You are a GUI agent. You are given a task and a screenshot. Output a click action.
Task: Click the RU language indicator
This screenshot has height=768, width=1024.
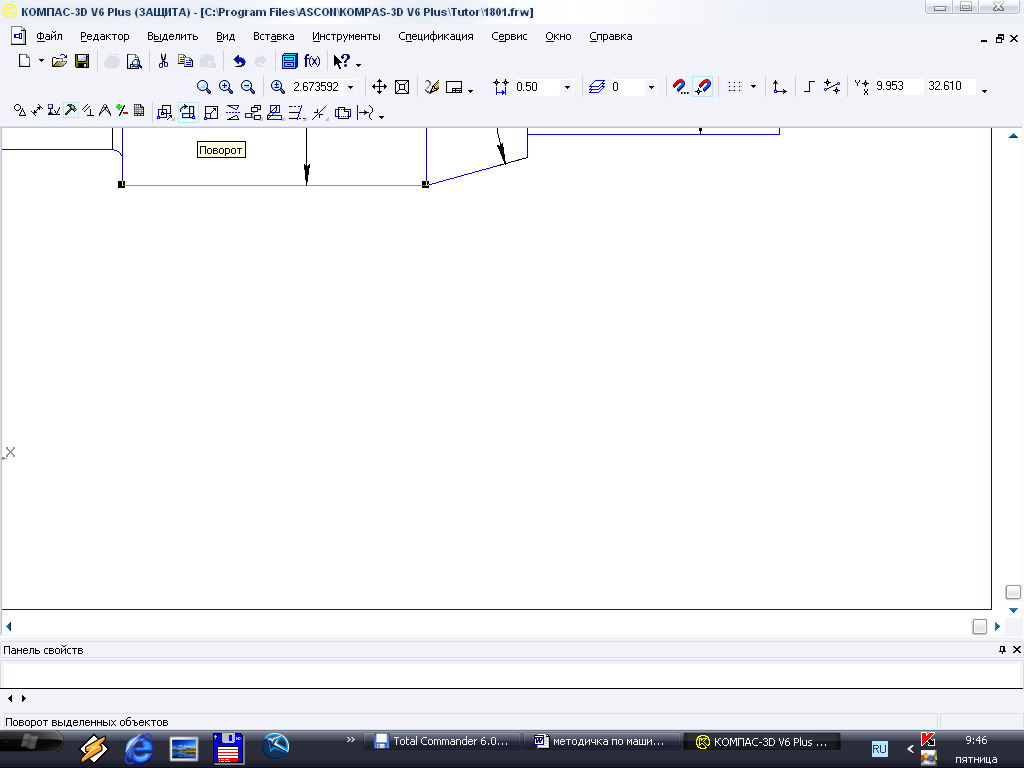coord(879,748)
